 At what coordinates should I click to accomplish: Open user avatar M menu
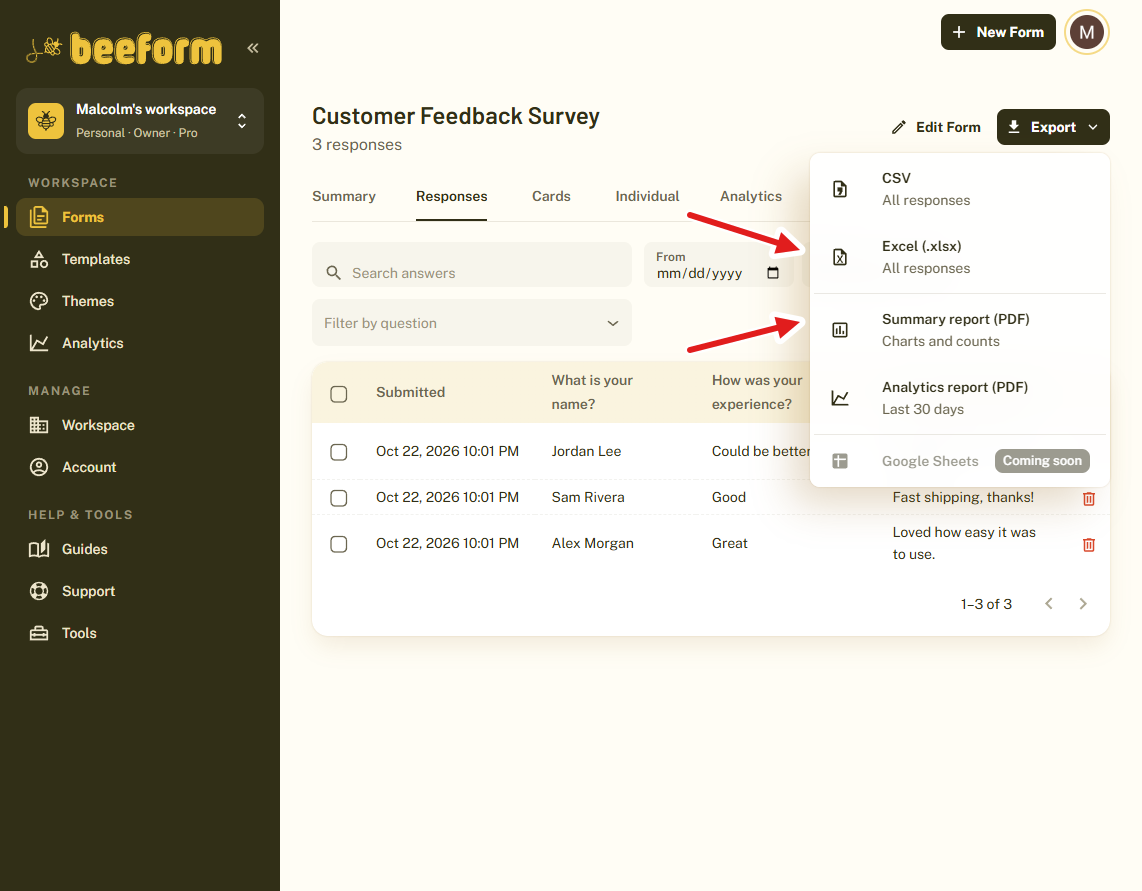click(1087, 32)
